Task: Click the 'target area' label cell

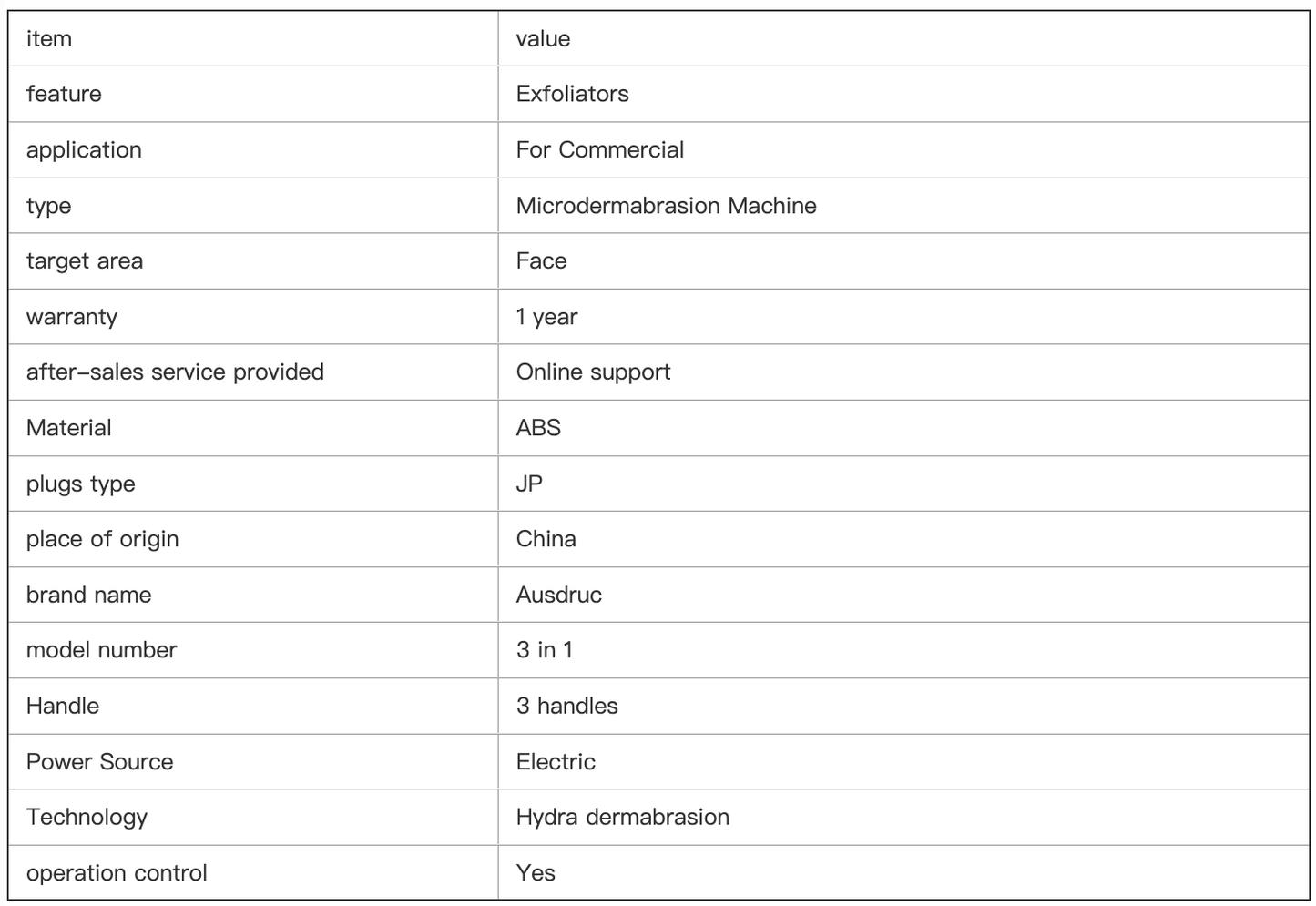Action: pyautogui.click(x=253, y=261)
